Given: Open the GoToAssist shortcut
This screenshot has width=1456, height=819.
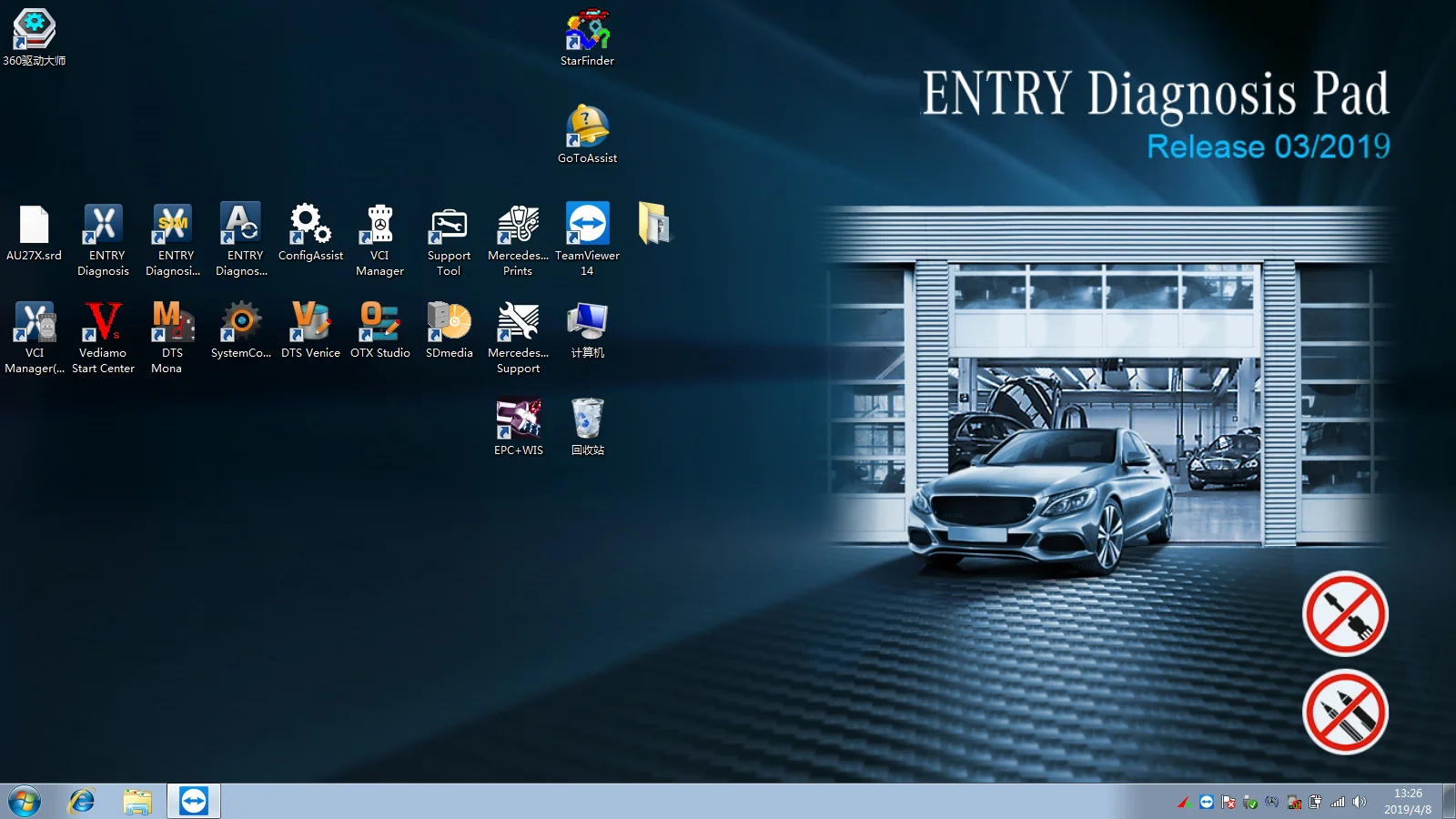Looking at the screenshot, I should pyautogui.click(x=587, y=135).
